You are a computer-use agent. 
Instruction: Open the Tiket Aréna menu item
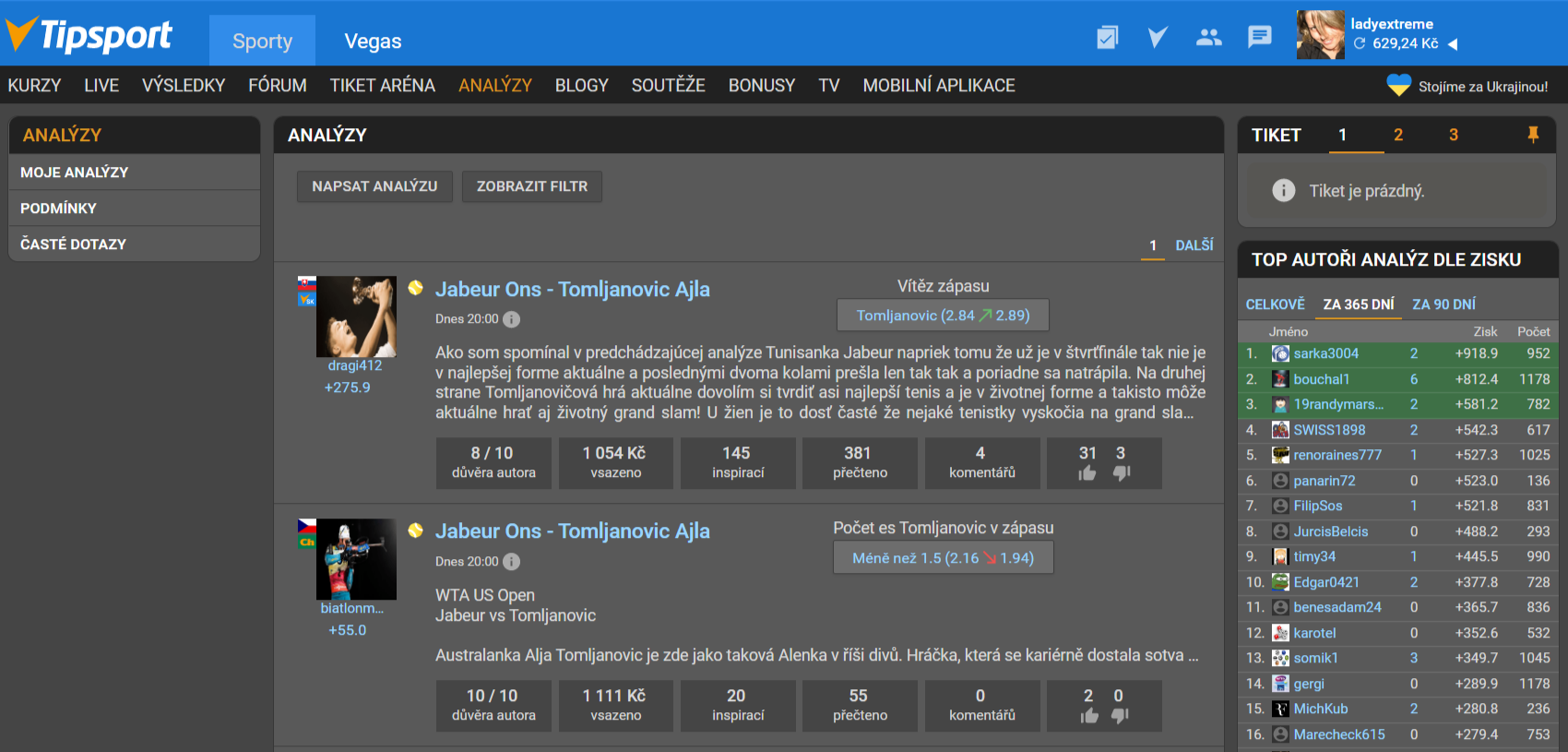point(382,86)
